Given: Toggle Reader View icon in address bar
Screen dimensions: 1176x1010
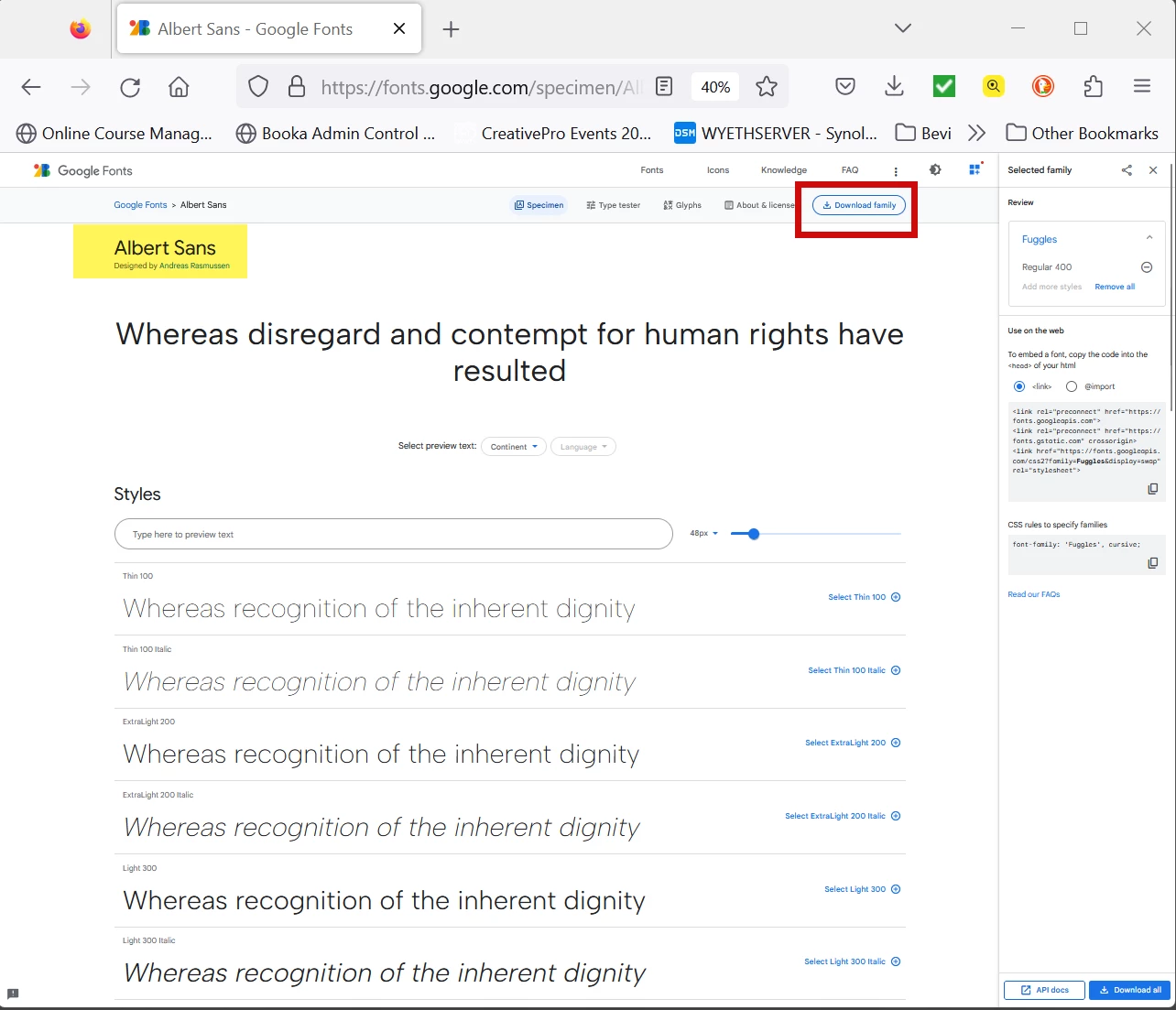Looking at the screenshot, I should tap(665, 87).
